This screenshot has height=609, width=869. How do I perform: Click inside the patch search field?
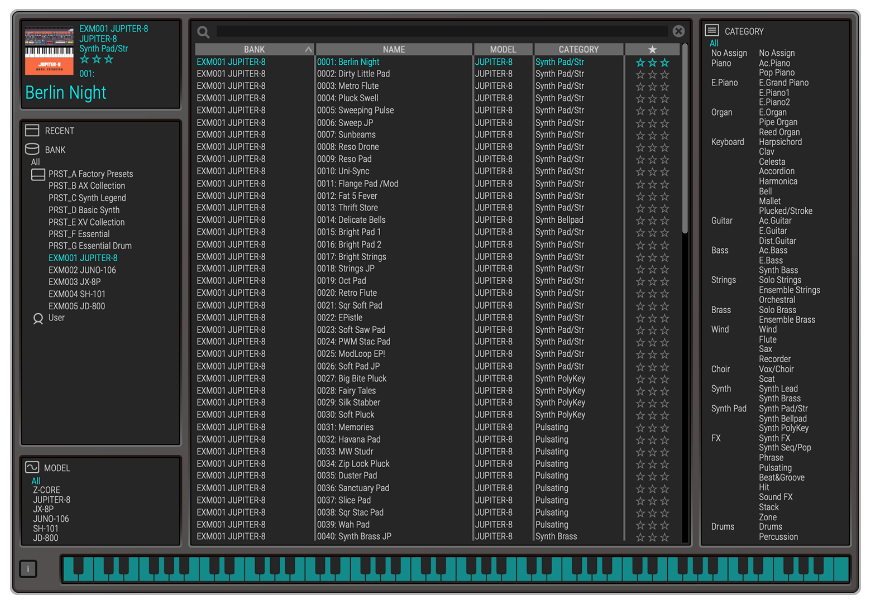click(x=442, y=32)
